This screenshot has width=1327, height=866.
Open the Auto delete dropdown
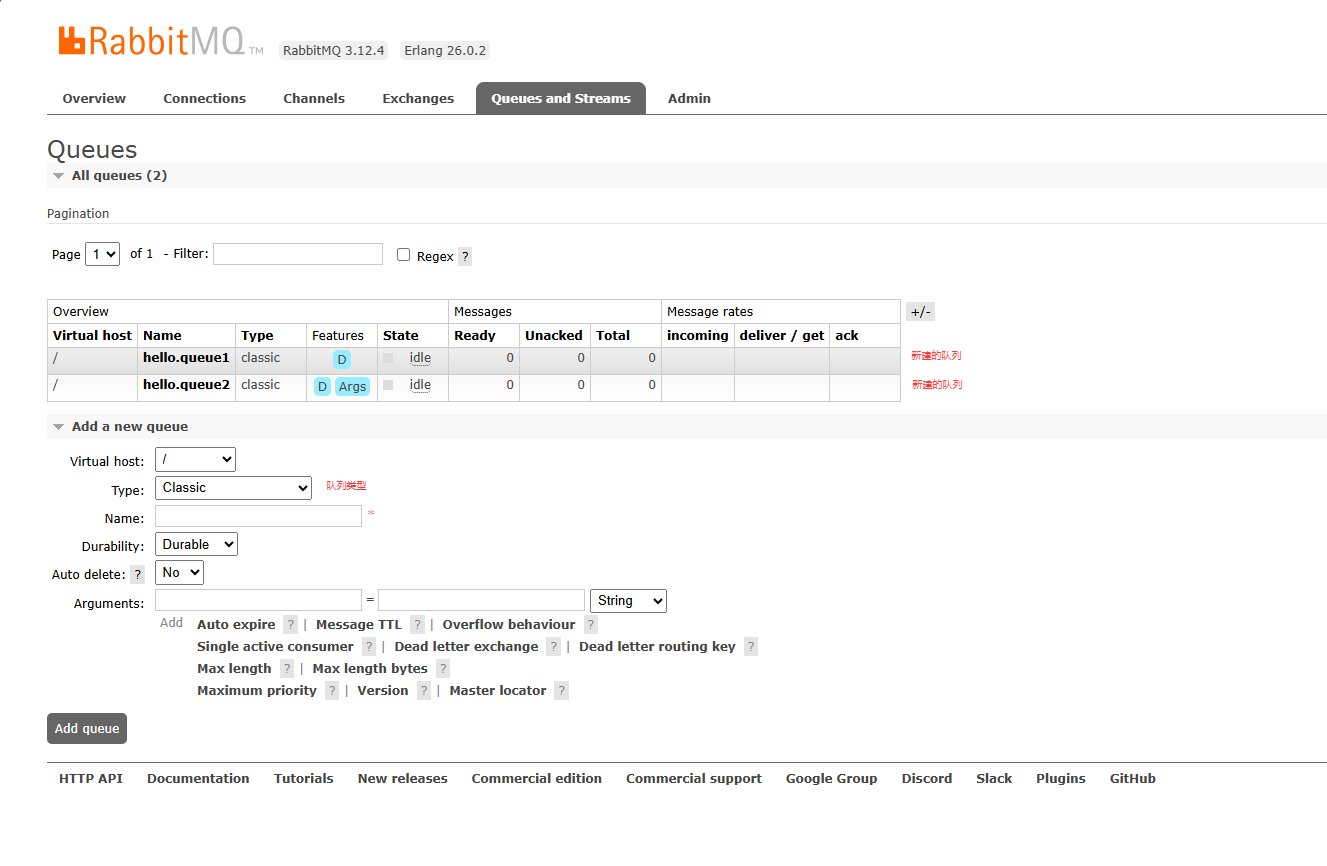[x=179, y=573]
